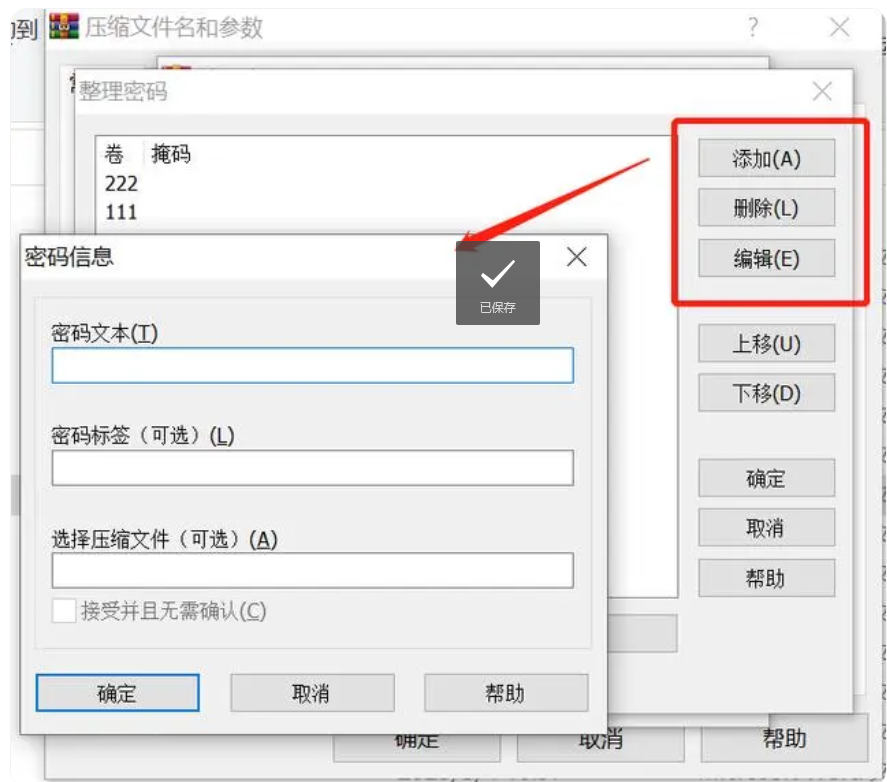
Task: Click the WinRAR icon in the title bar
Action: tap(64, 26)
